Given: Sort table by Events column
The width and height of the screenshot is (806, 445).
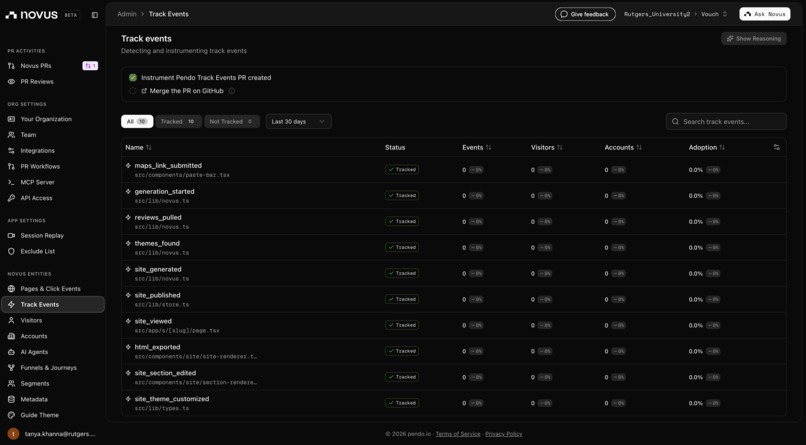Looking at the screenshot, I should tap(477, 147).
